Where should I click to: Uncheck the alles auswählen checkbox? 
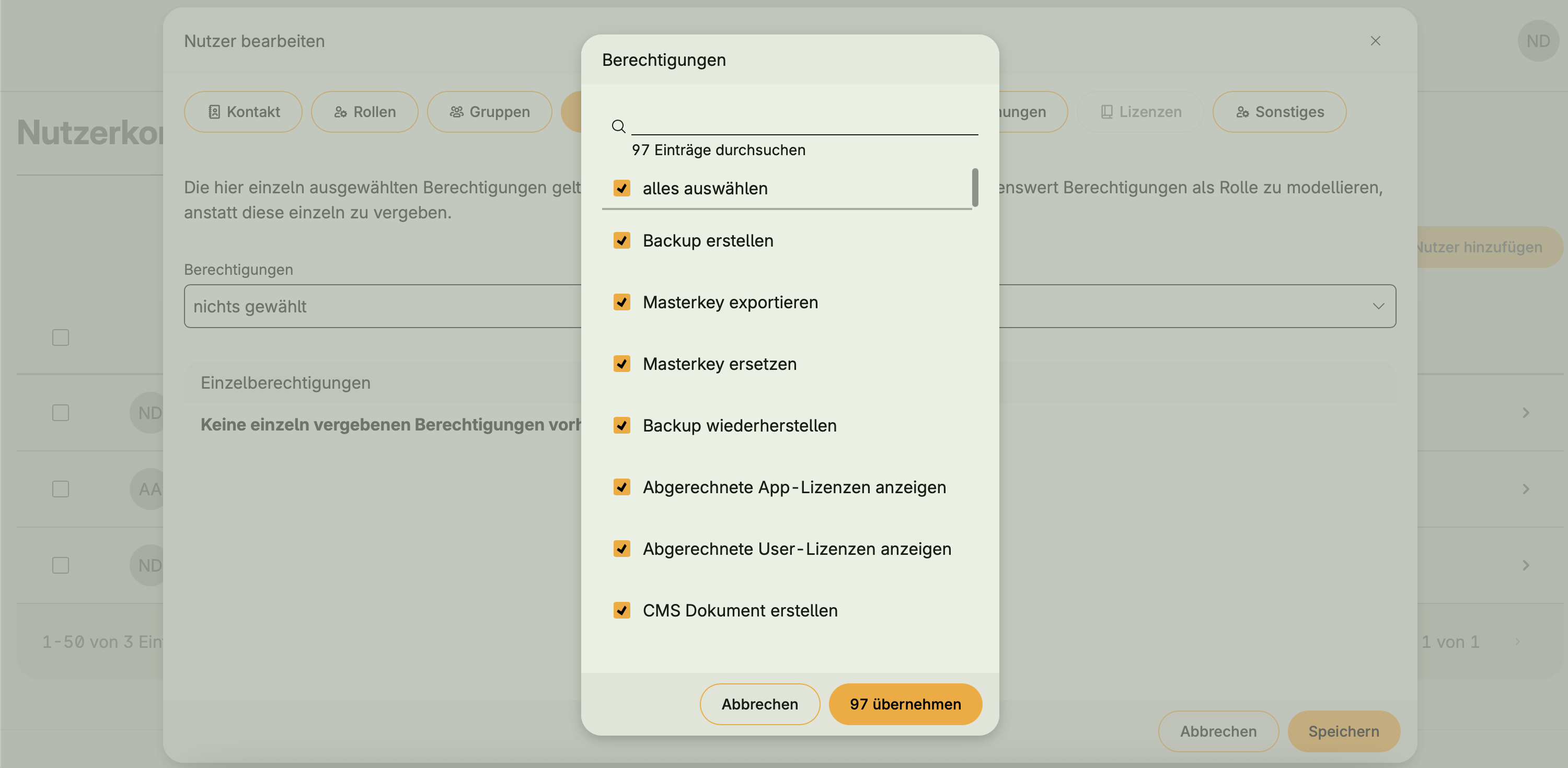pyautogui.click(x=621, y=188)
